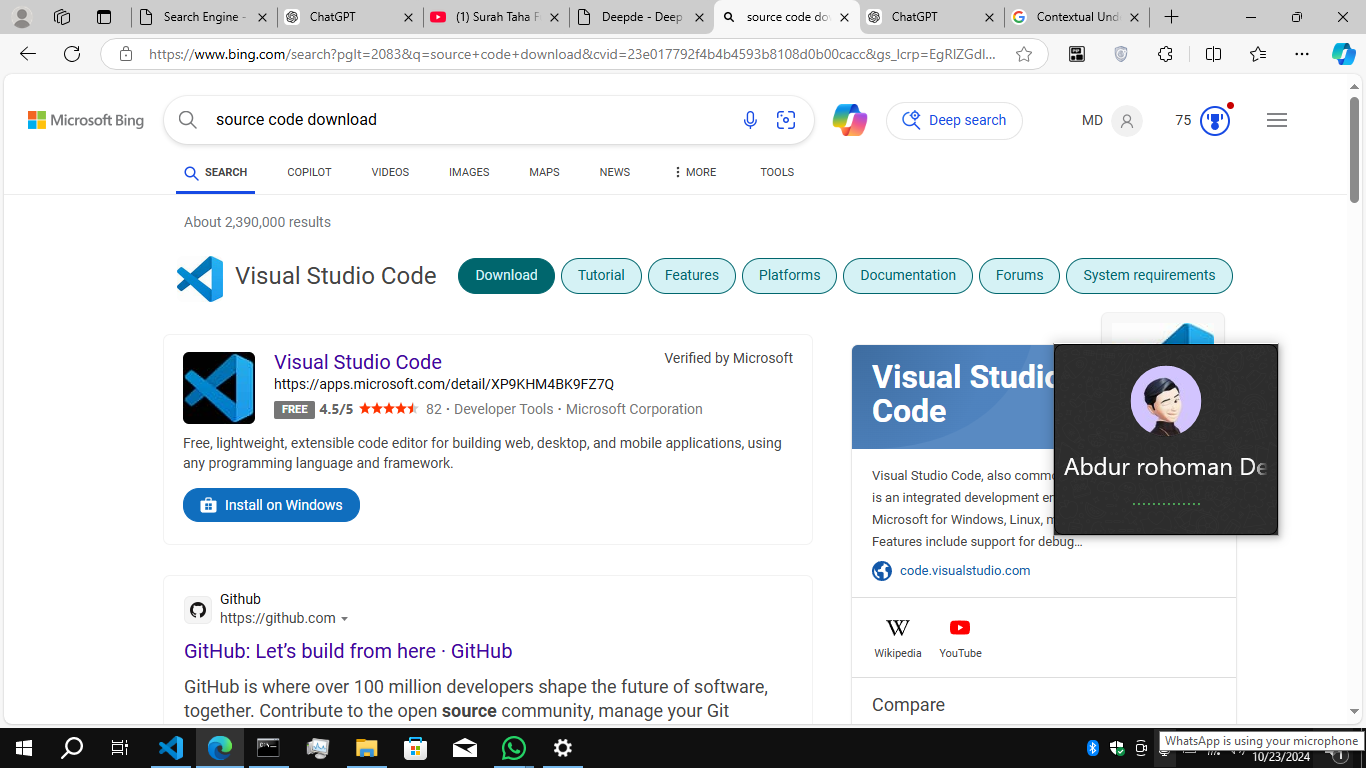Click the Download pill button
This screenshot has width=1366, height=768.
[x=506, y=275]
